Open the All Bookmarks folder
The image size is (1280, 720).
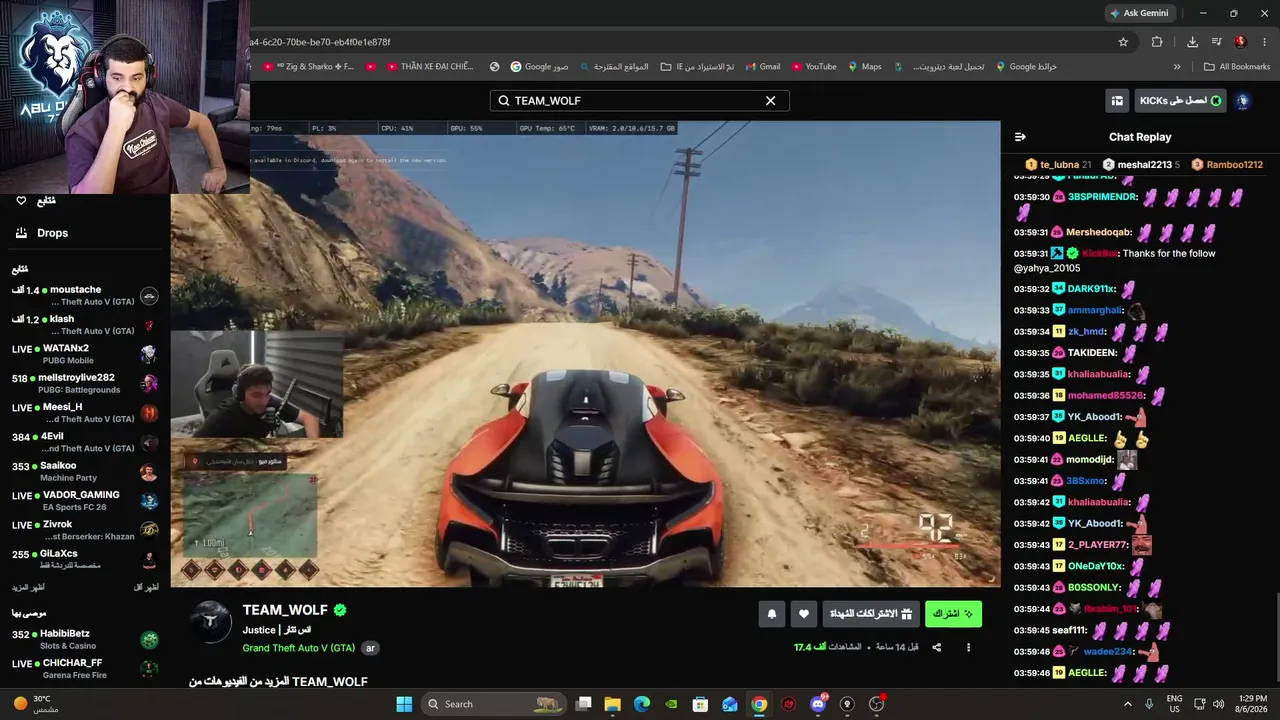point(1237,67)
